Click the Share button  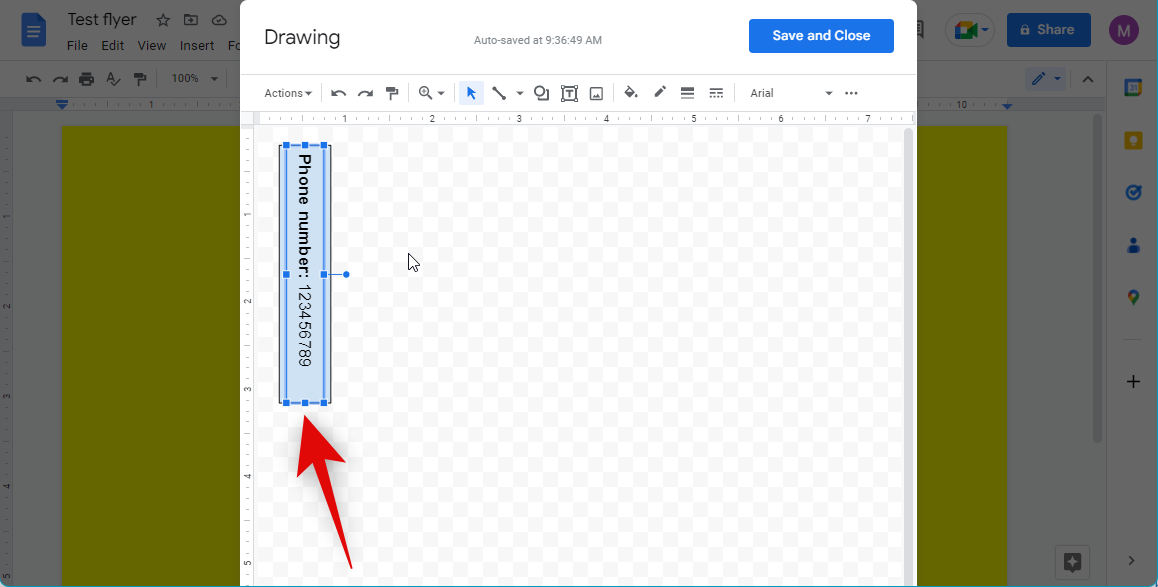point(1048,30)
